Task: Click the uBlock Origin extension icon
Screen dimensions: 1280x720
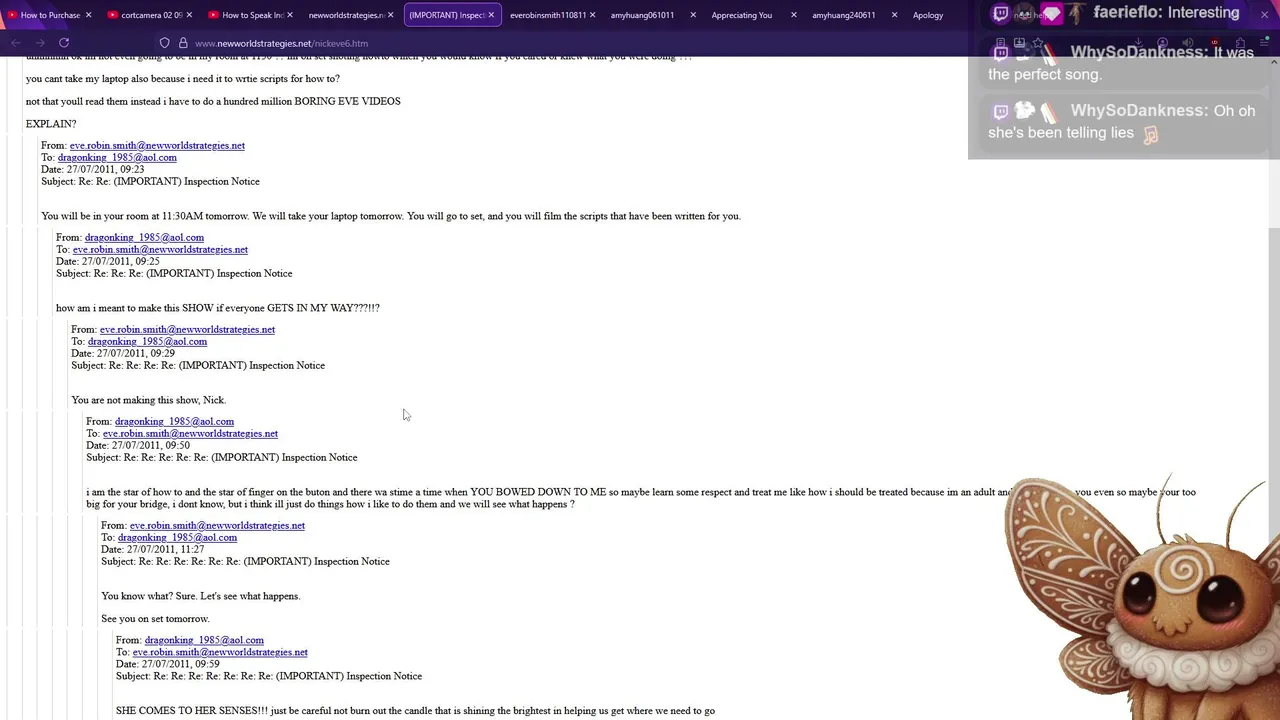Action: (1214, 43)
